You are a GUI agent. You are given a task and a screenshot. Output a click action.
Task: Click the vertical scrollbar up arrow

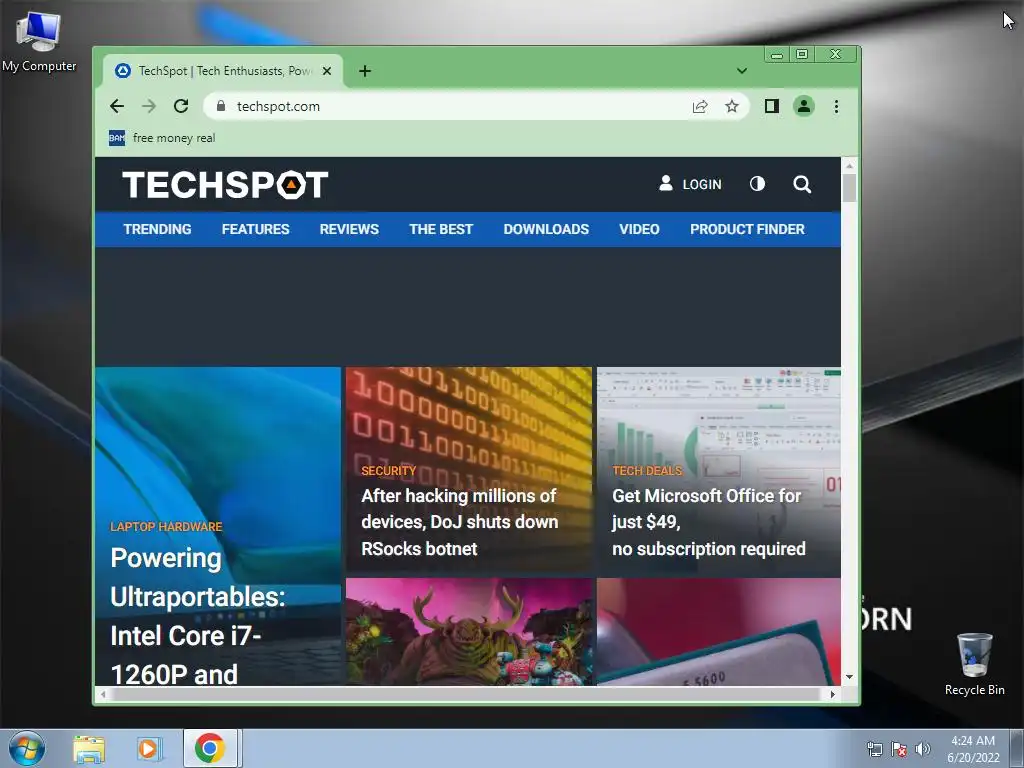[x=849, y=165]
